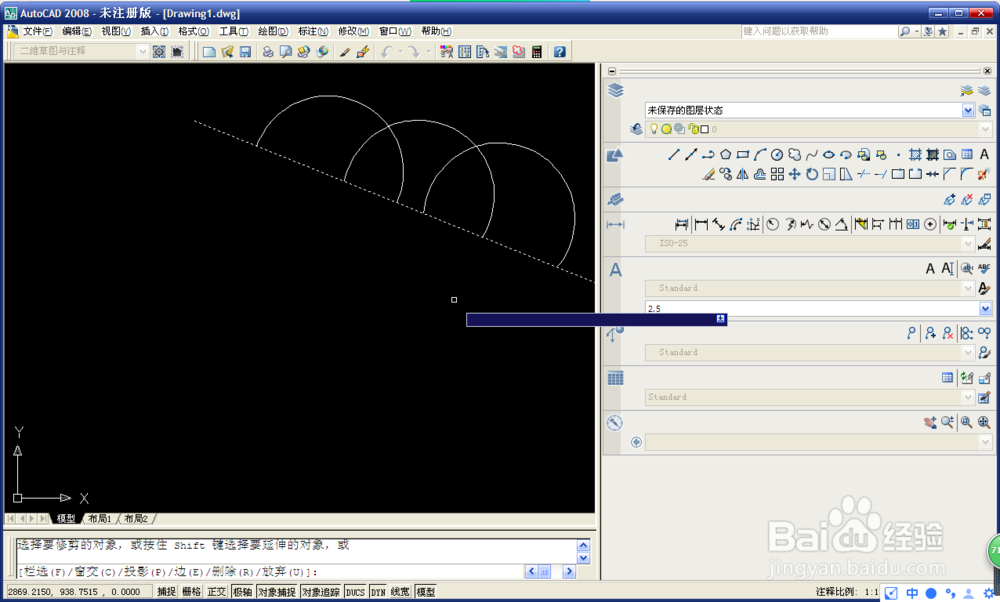The height and width of the screenshot is (602, 1000).
Task: Open the 绘图(D) menu
Action: 273,31
